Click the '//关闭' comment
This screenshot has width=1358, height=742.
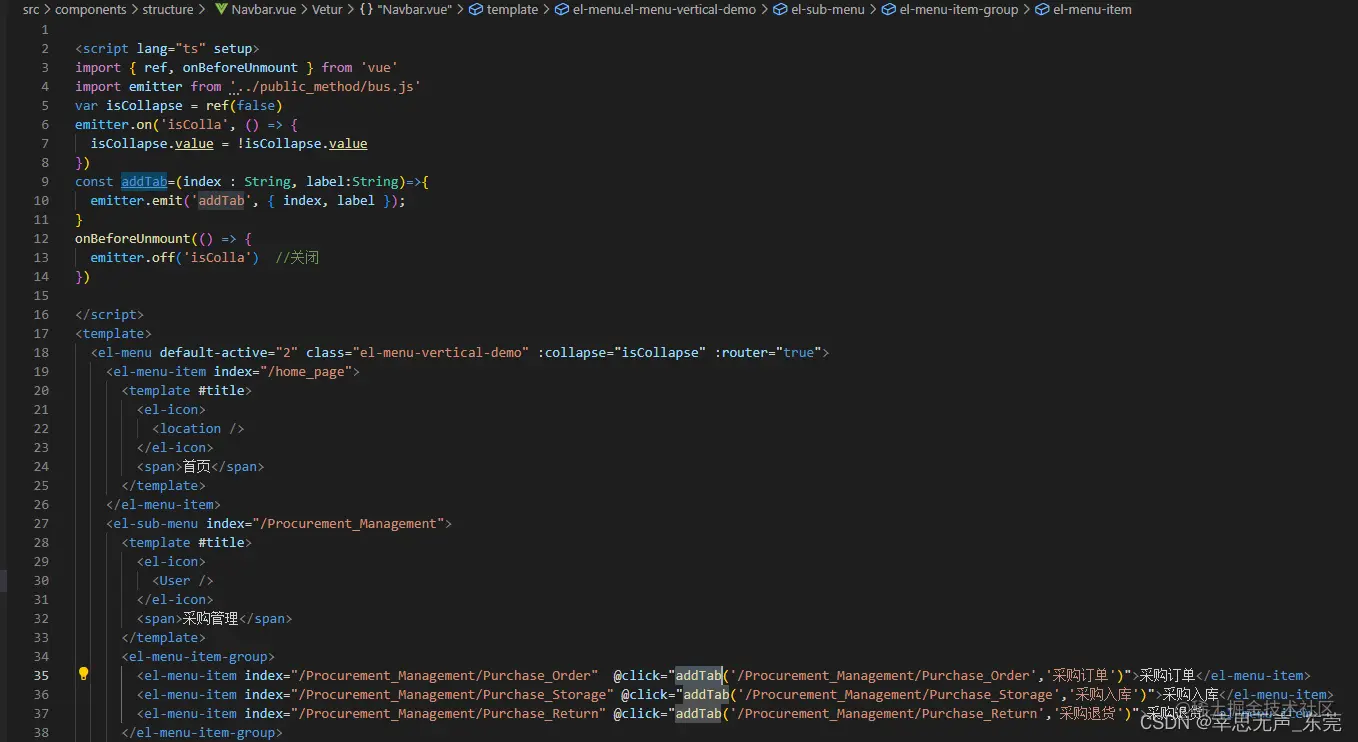[297, 257]
